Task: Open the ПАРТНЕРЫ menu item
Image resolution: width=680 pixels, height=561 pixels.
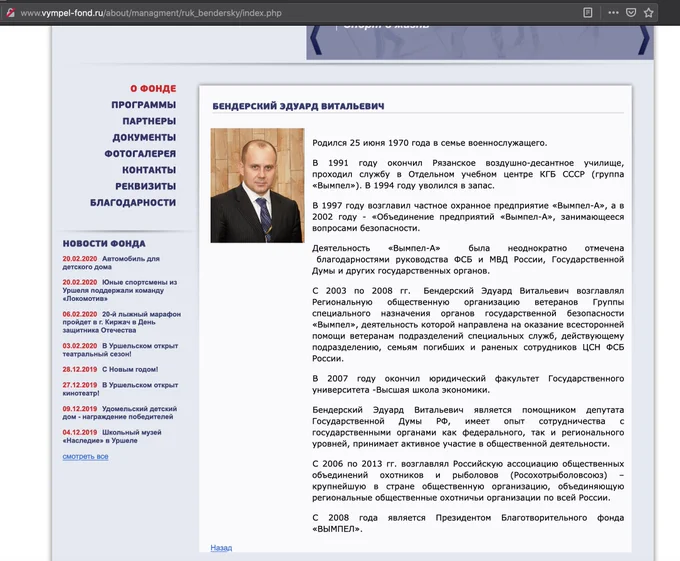Action: coord(149,121)
